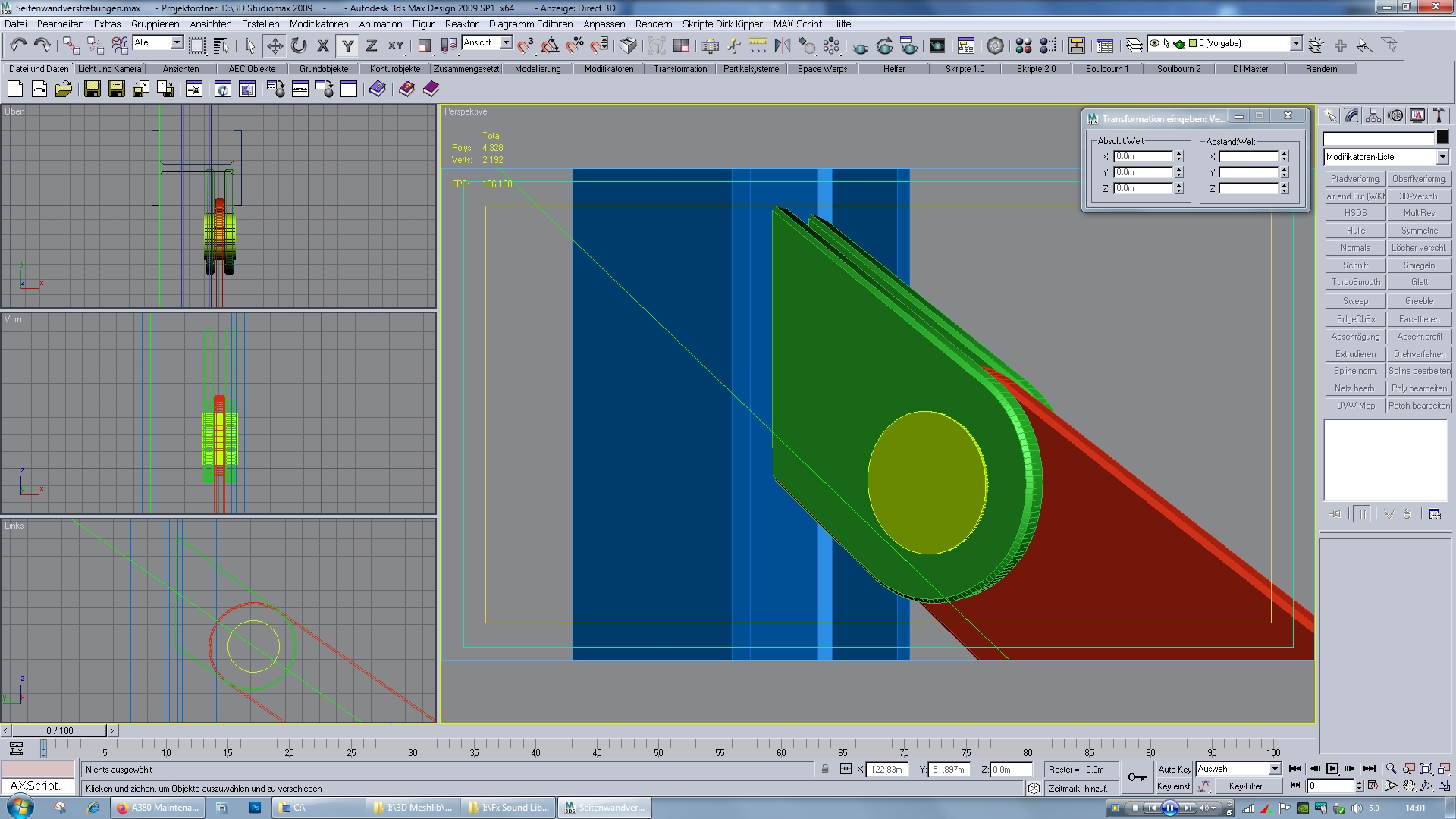Expand the Modifikatoren-Liste dropdown
The width and height of the screenshot is (1456, 819).
[1442, 157]
